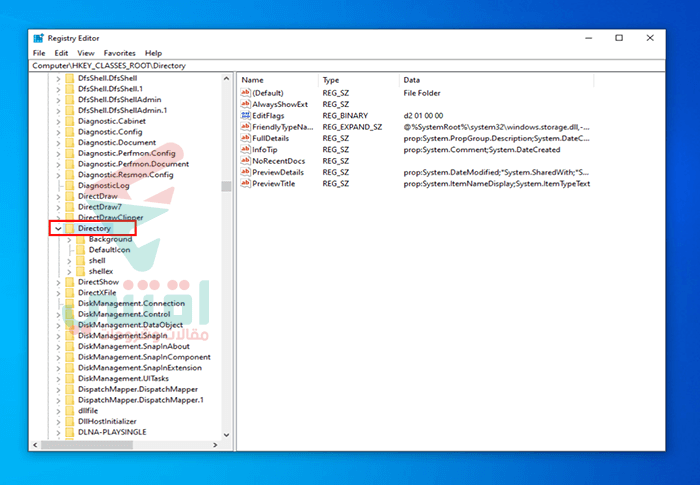Open the Help menu
The image size is (700, 485).
(153, 53)
